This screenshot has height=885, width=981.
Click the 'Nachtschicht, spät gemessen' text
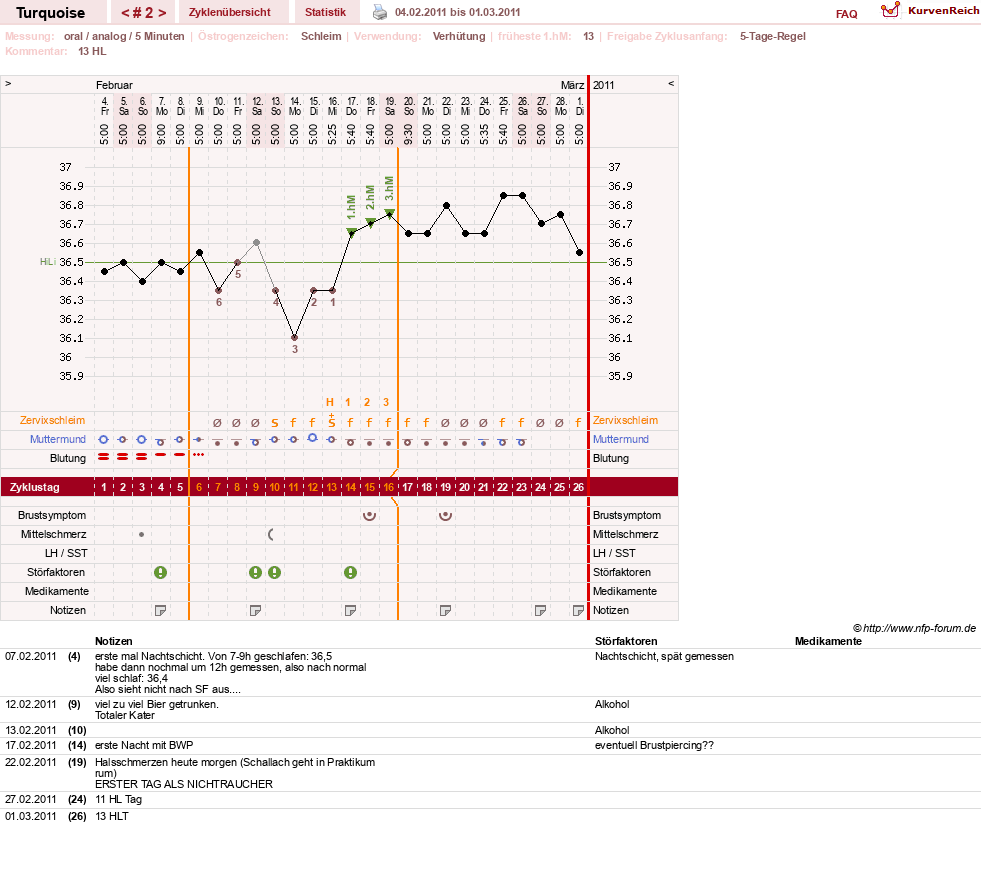pyautogui.click(x=664, y=656)
